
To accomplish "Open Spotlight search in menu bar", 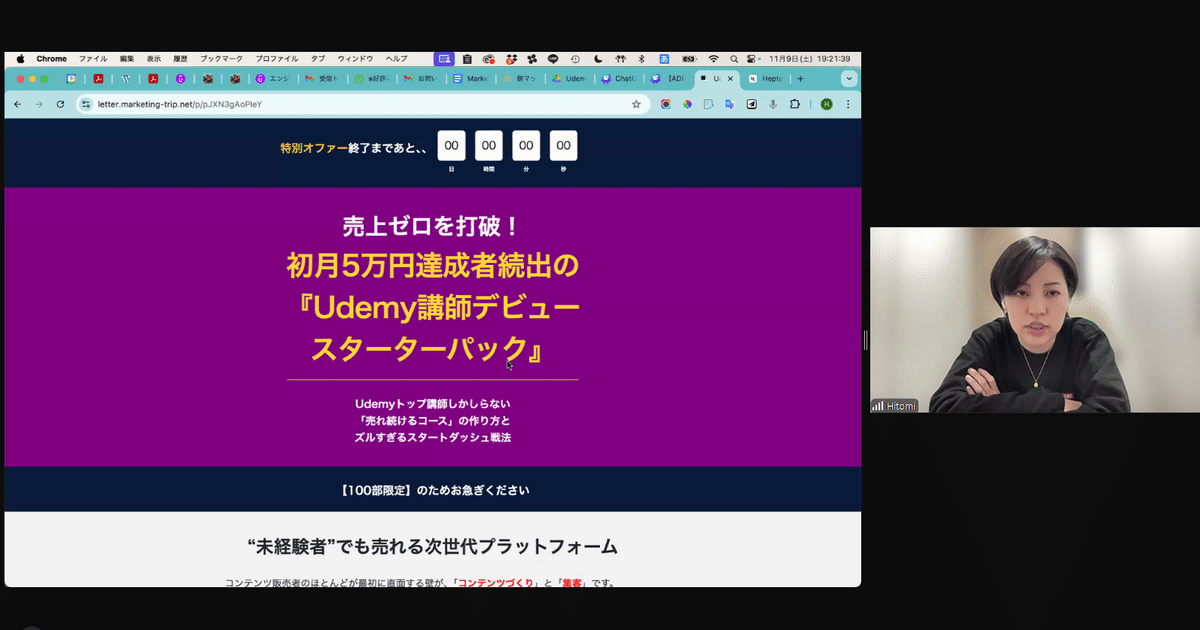I will pos(734,59).
